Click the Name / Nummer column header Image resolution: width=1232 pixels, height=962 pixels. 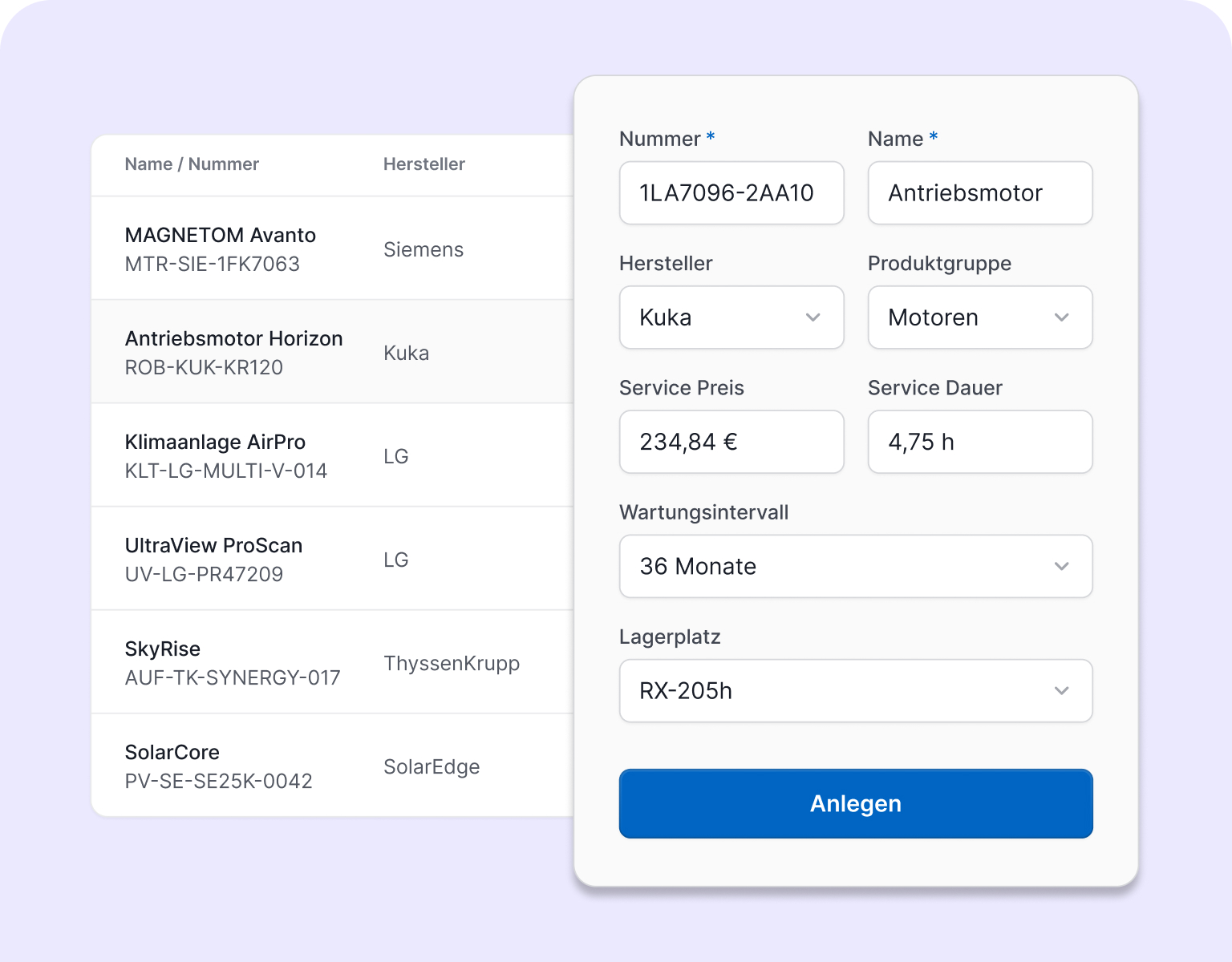[x=192, y=164]
